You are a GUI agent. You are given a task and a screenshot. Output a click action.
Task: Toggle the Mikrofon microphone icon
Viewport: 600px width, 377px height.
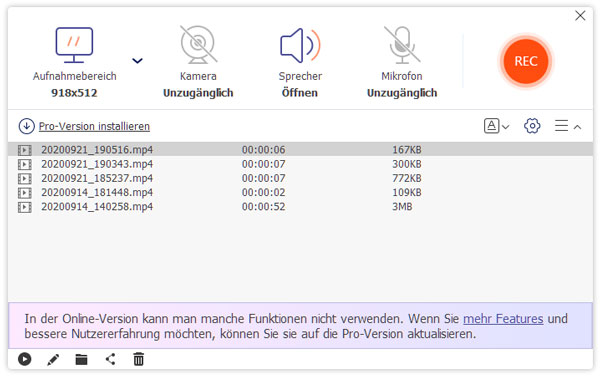tap(402, 44)
